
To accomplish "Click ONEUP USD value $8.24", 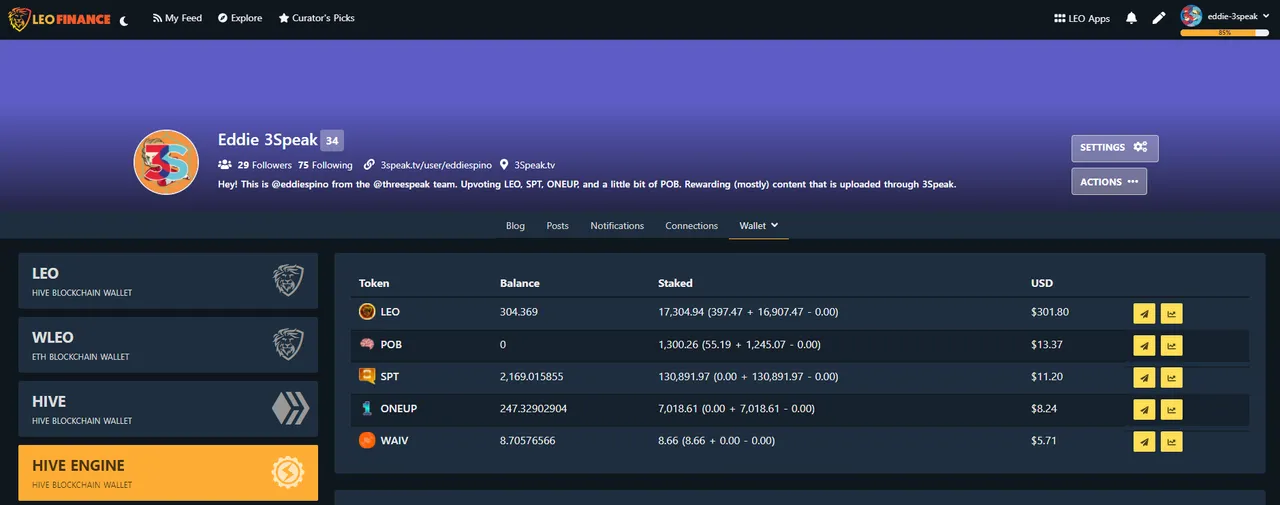I will [x=1044, y=408].
